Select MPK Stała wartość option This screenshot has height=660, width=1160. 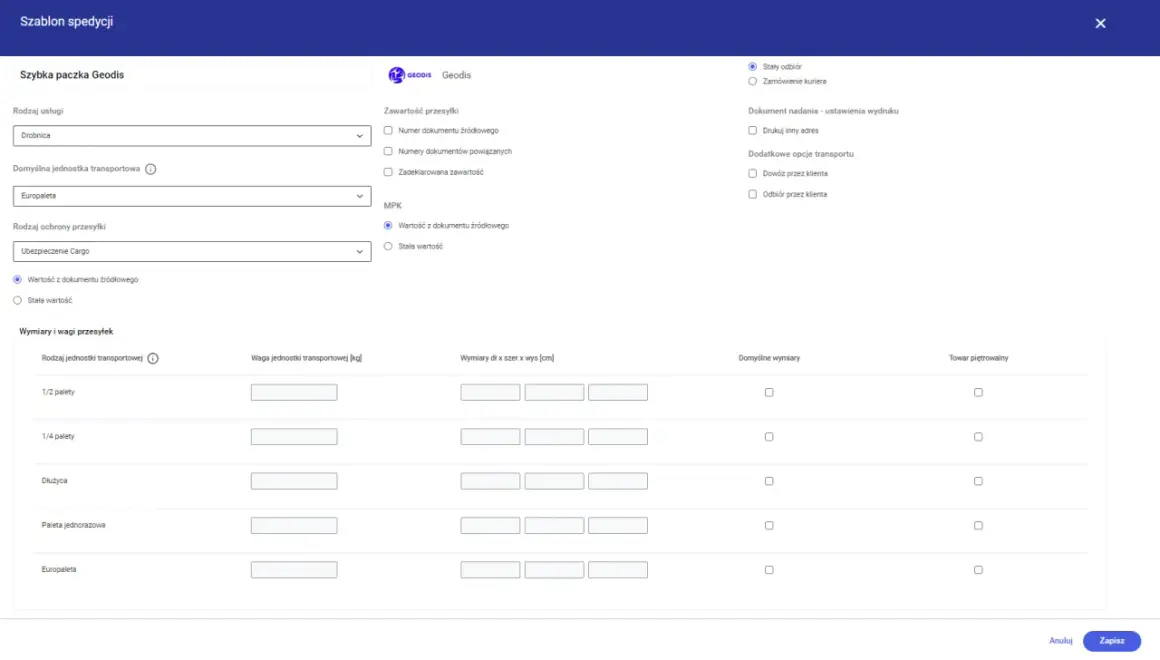[x=388, y=246]
